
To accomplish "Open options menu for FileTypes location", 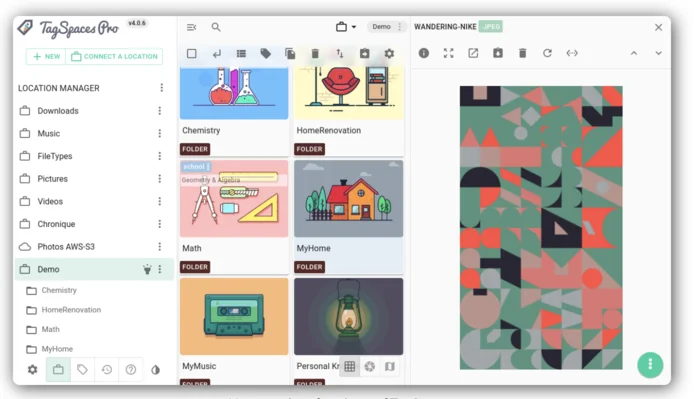I will coord(160,156).
